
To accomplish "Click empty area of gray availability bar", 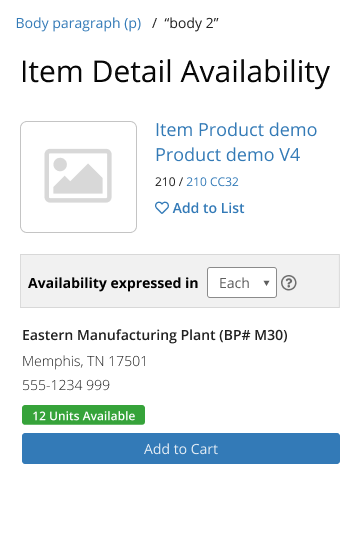I will (x=318, y=281).
